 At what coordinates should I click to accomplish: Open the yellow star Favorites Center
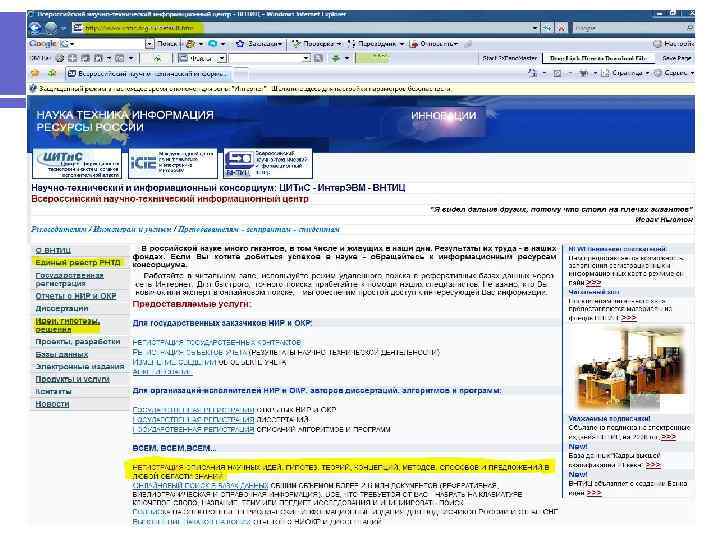point(35,73)
